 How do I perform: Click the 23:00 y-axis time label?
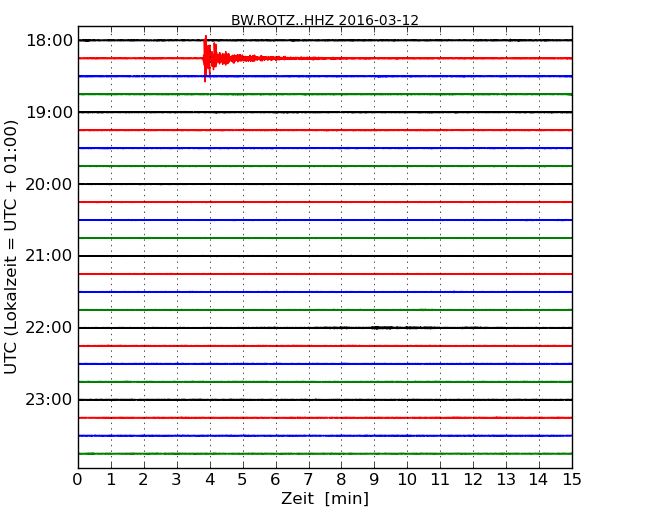tap(49, 399)
